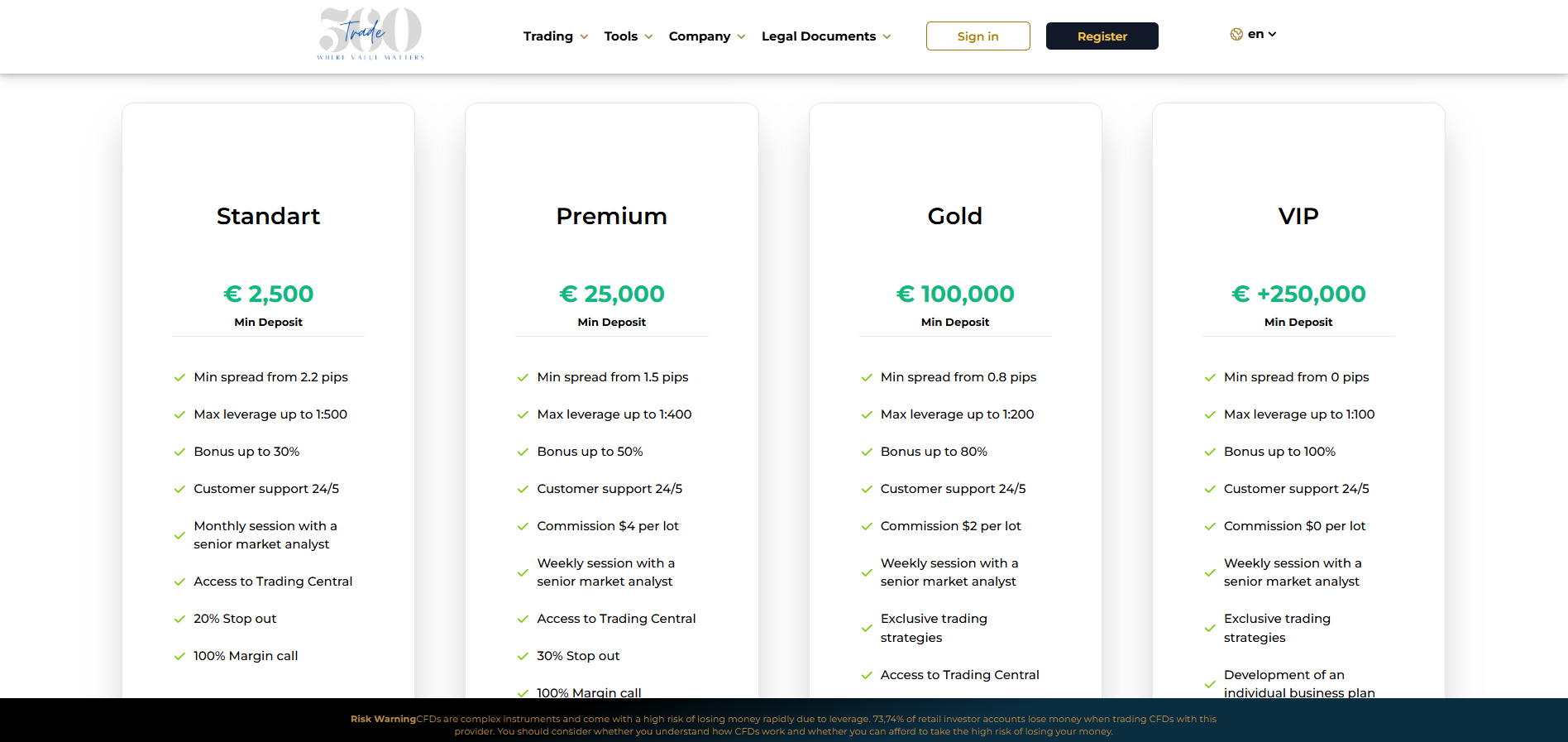Open the en language selector
Image resolution: width=1568 pixels, height=742 pixels.
1261,34
